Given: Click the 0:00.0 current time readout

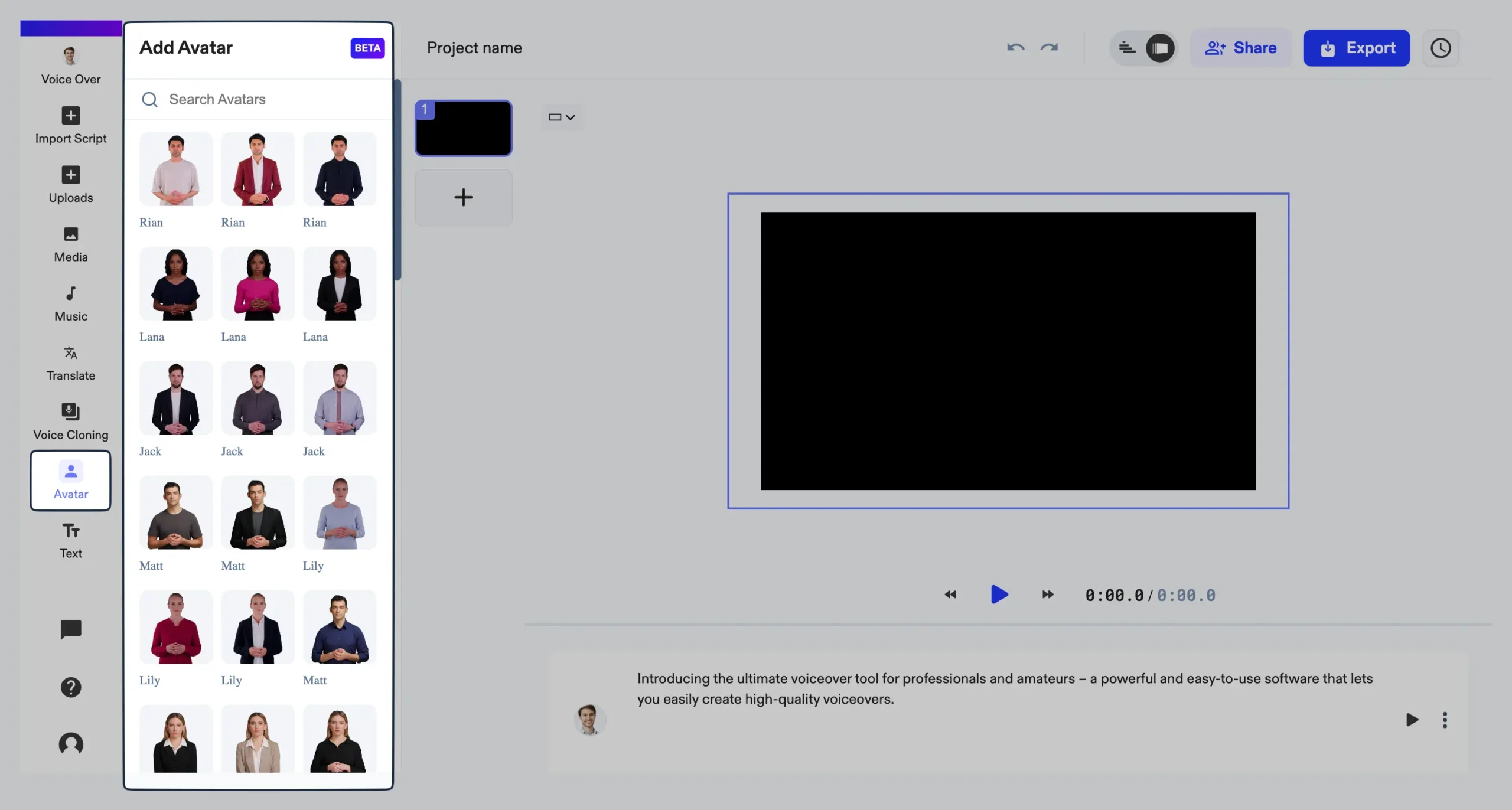Looking at the screenshot, I should [x=1114, y=595].
